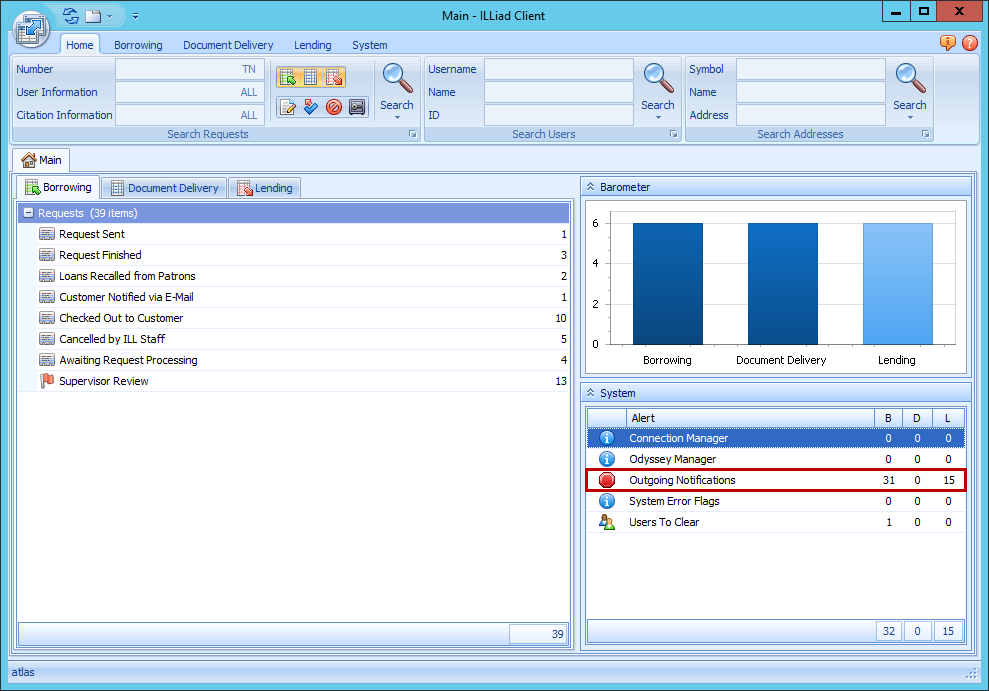Click the refresh icon in quick access toolbar
The width and height of the screenshot is (989, 691).
(70, 16)
